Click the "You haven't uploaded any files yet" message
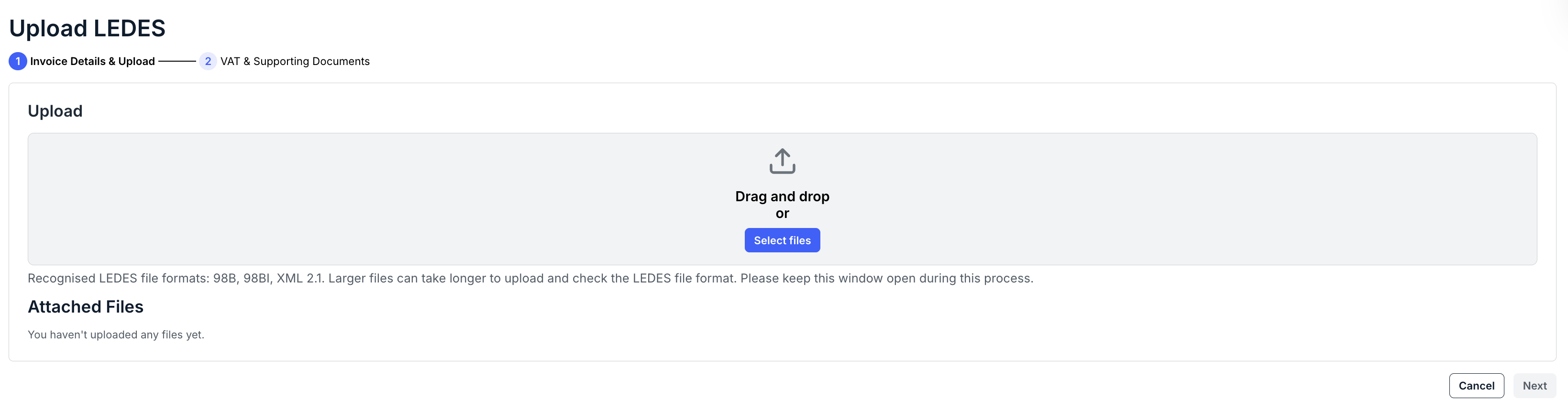The height and width of the screenshot is (412, 1568). (116, 335)
